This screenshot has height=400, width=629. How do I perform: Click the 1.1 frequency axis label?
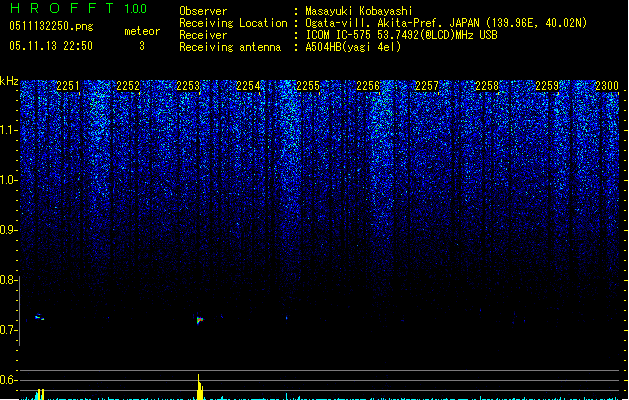click(x=8, y=130)
